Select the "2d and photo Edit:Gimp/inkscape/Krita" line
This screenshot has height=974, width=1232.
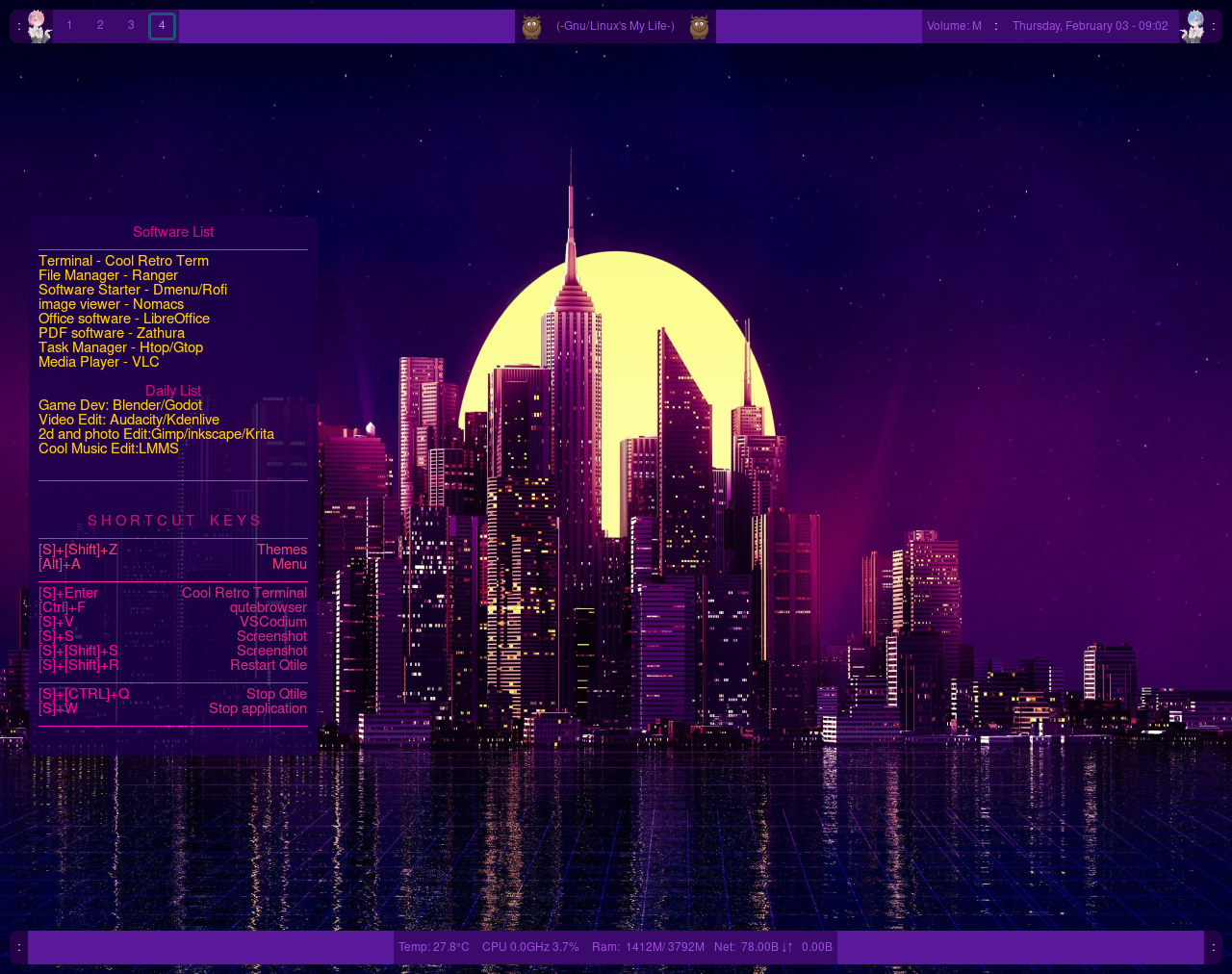[156, 434]
